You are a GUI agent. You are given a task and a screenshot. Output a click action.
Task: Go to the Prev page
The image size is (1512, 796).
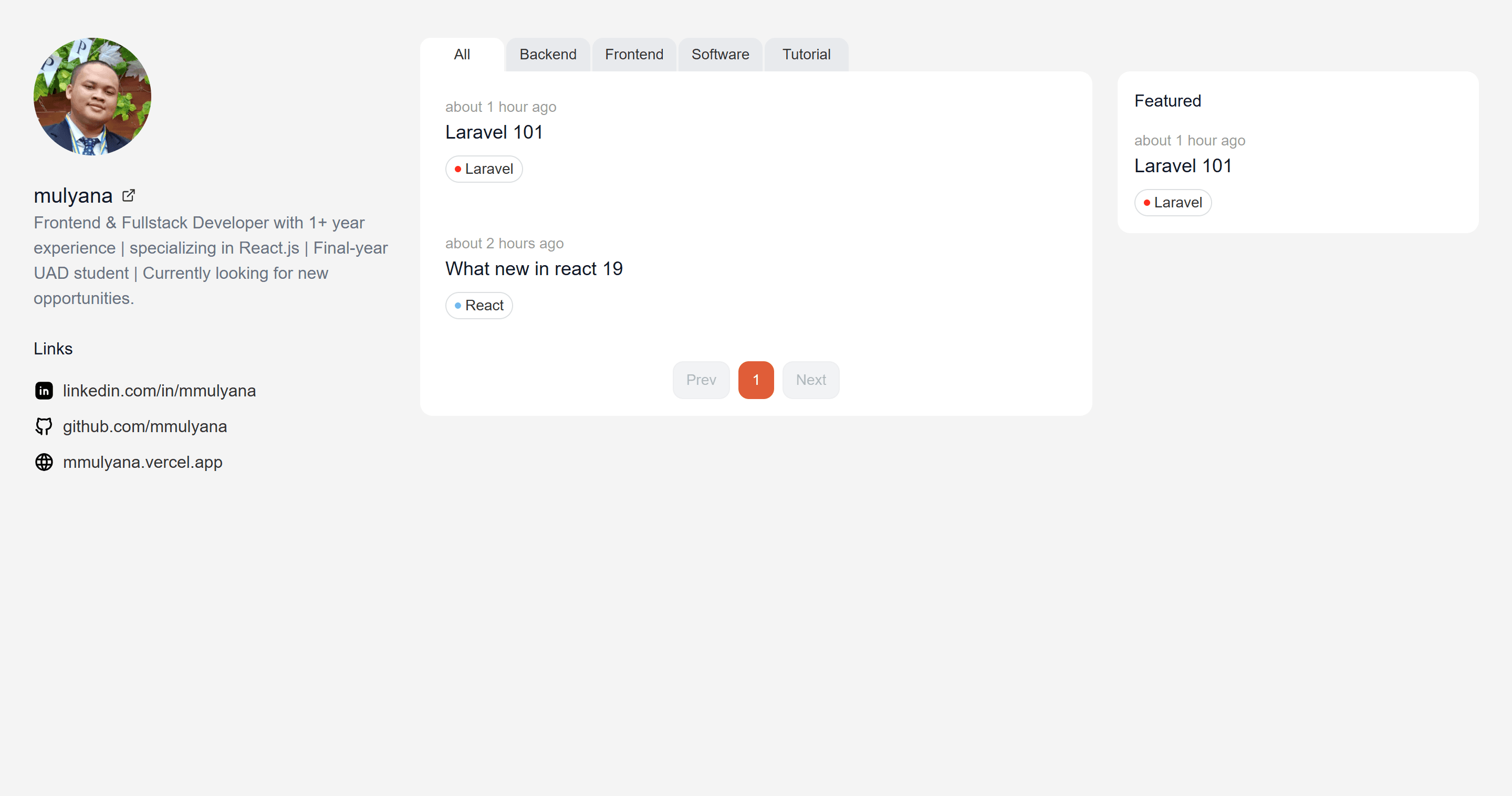pyautogui.click(x=701, y=380)
